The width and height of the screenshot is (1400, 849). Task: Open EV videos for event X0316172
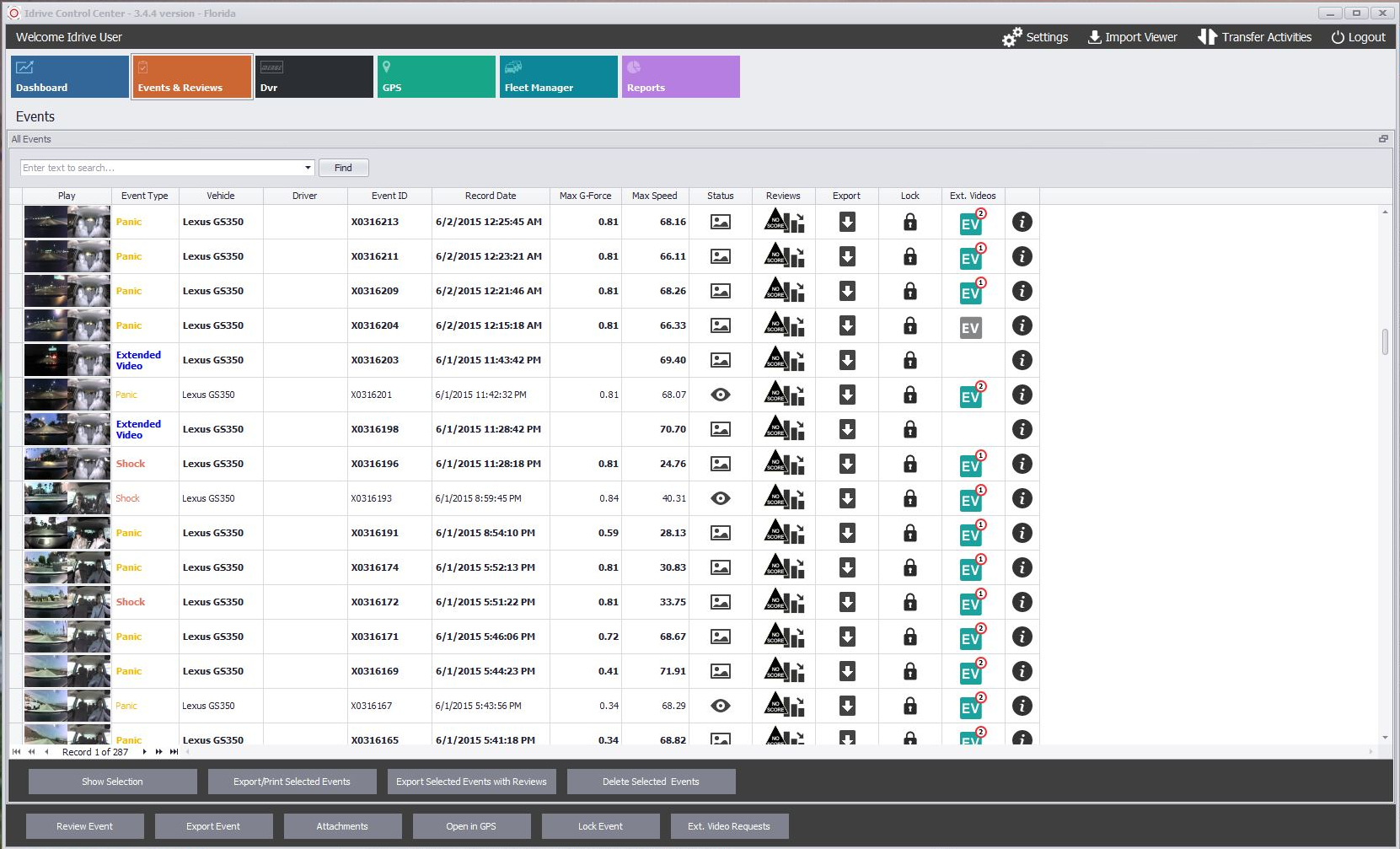click(x=972, y=602)
